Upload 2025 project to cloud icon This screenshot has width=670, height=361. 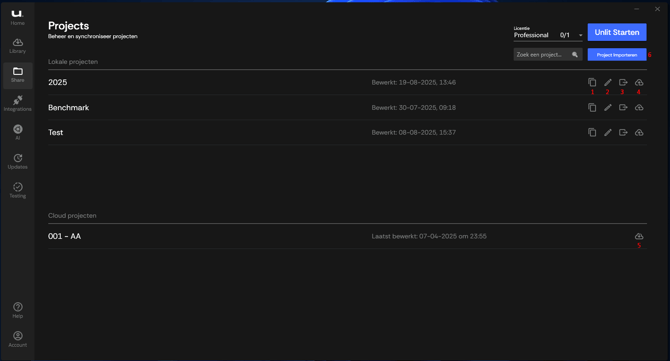click(639, 82)
